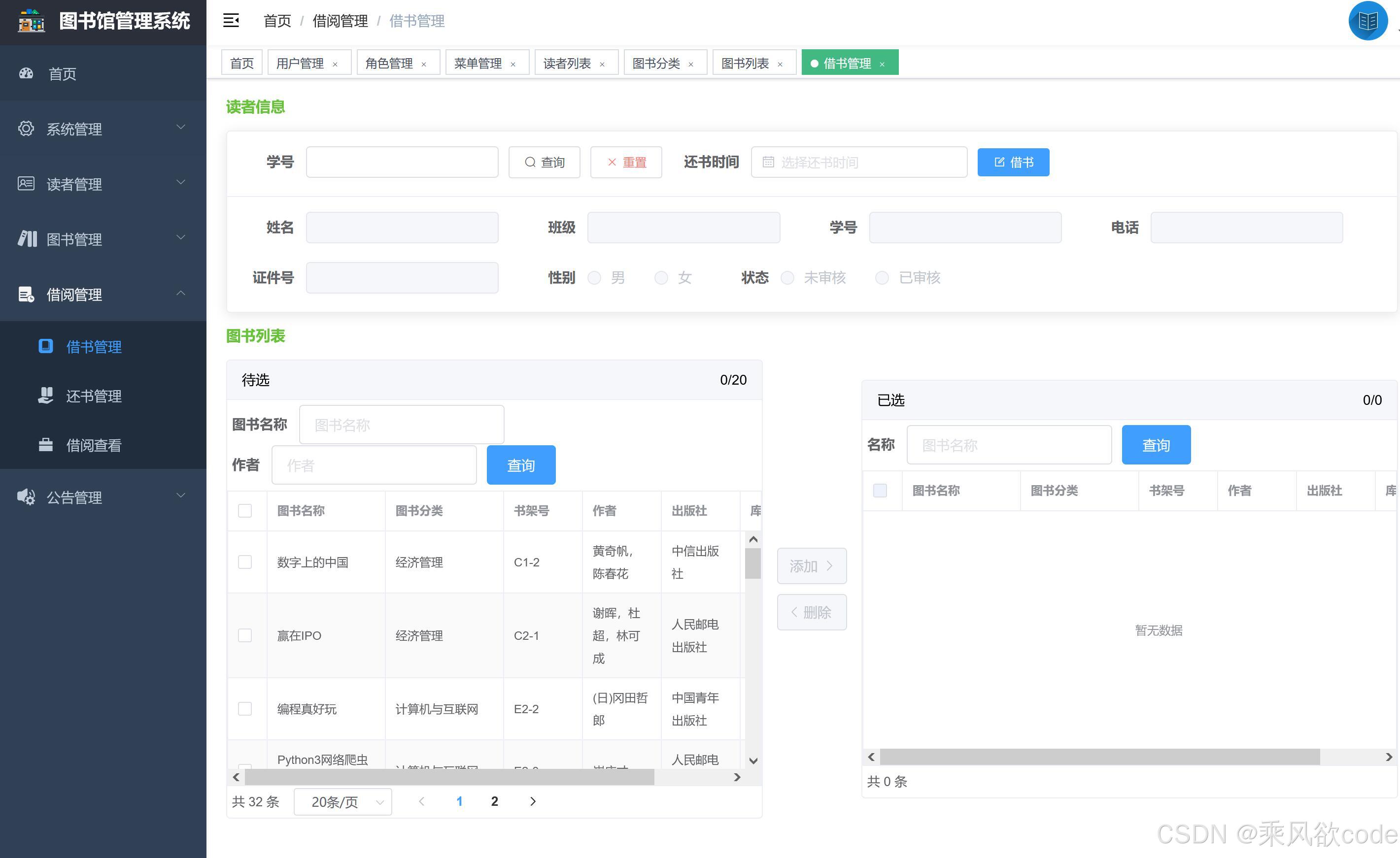This screenshot has height=858, width=1400.
Task: Select the 还书管理 menu icon
Action: [x=46, y=396]
